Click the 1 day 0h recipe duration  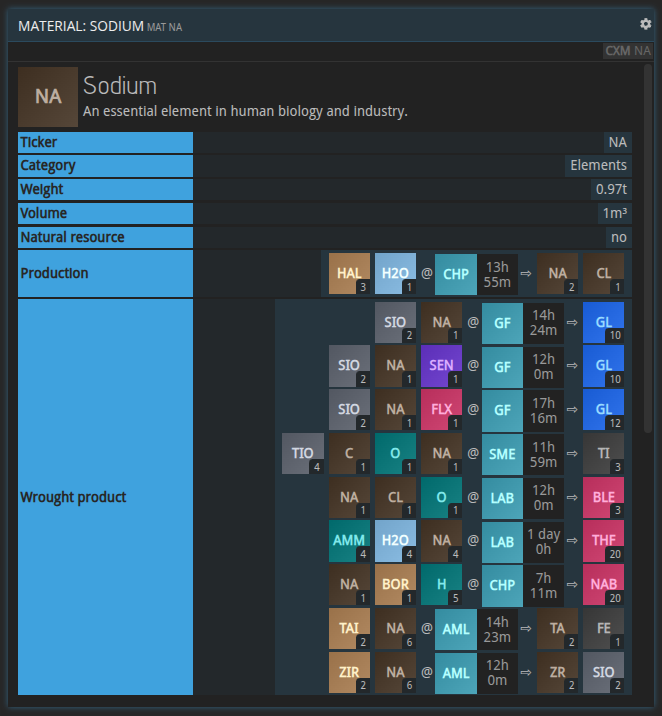pyautogui.click(x=543, y=542)
